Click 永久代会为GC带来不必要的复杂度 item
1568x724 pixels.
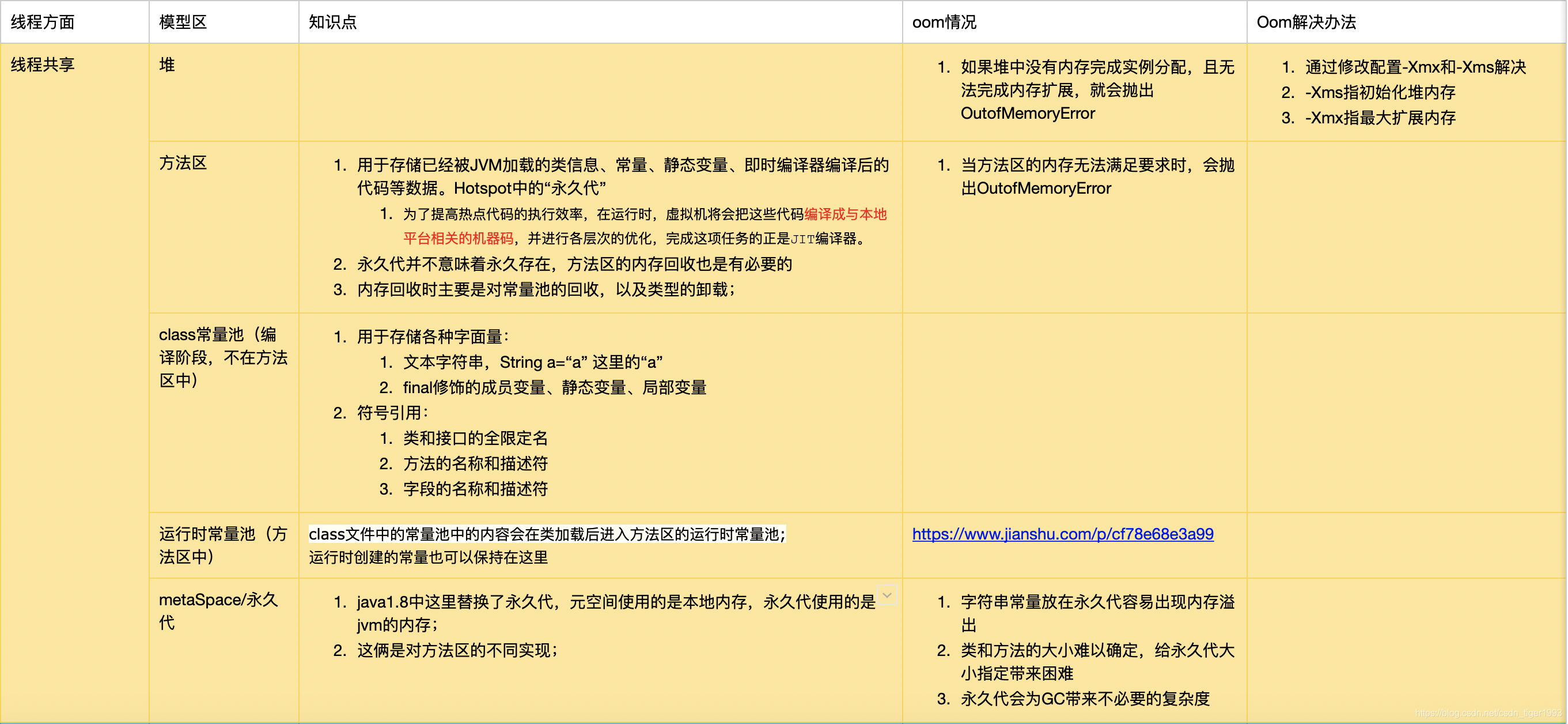(1085, 699)
